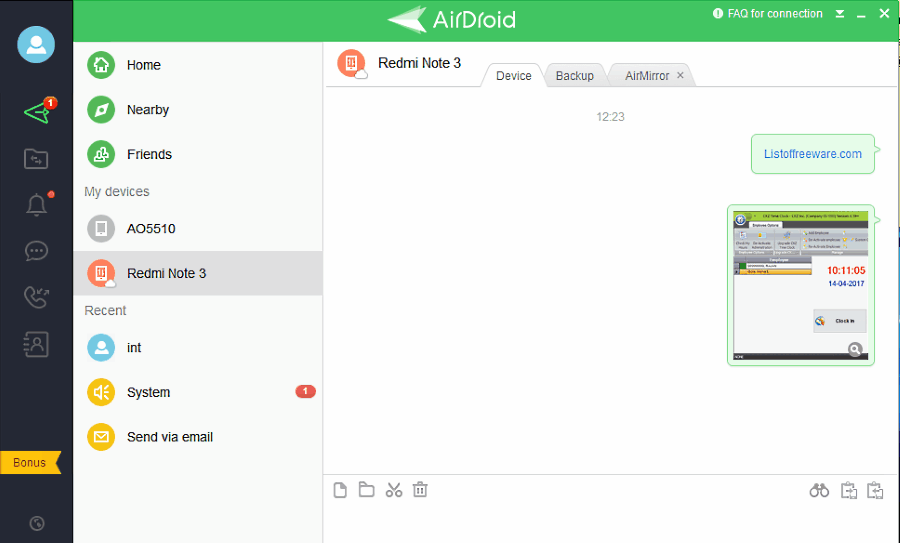
Task: Click the Nearby compass icon
Action: [101, 110]
